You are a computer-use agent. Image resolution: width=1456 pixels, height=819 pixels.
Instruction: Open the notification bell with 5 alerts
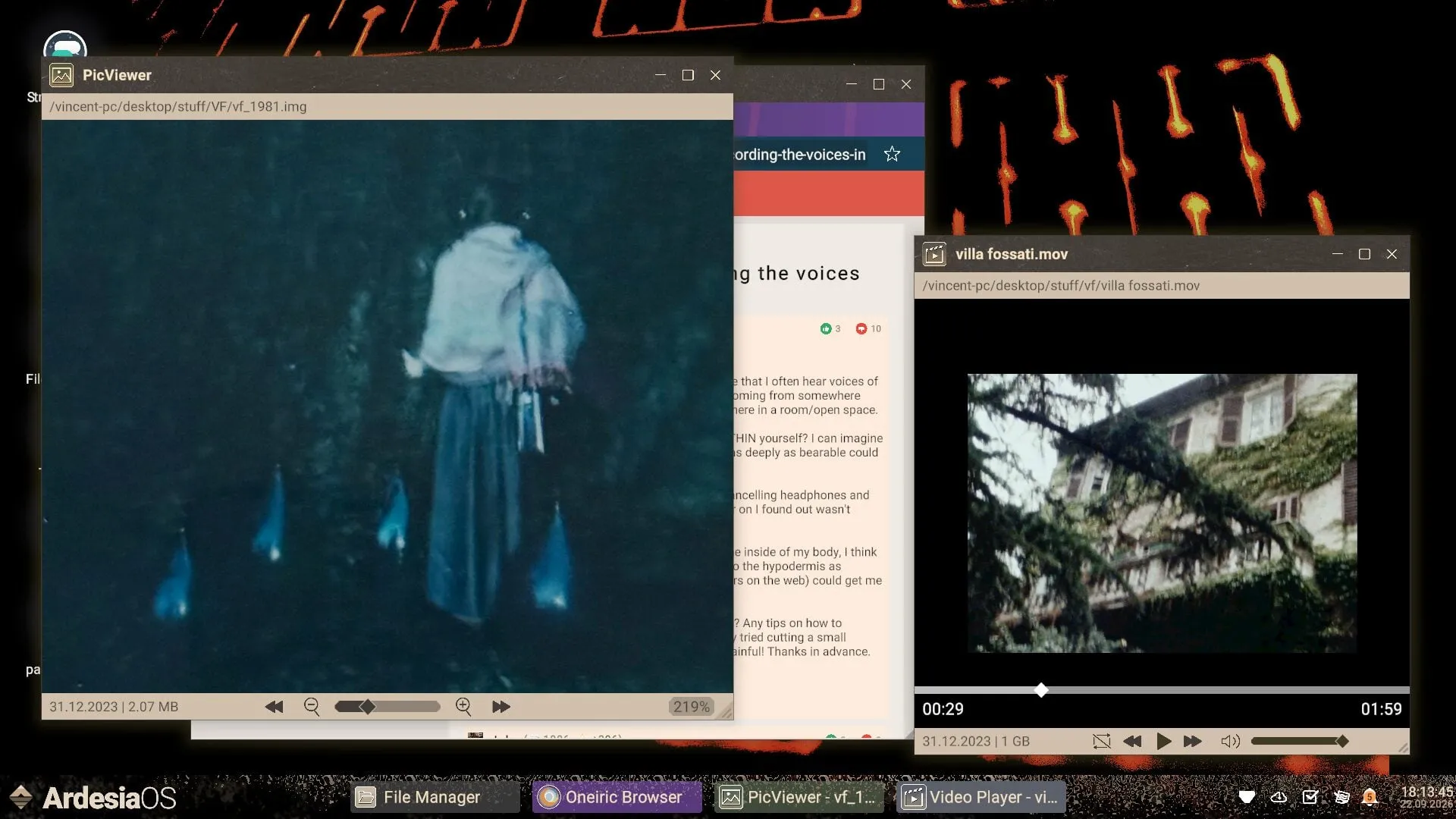pyautogui.click(x=1370, y=797)
